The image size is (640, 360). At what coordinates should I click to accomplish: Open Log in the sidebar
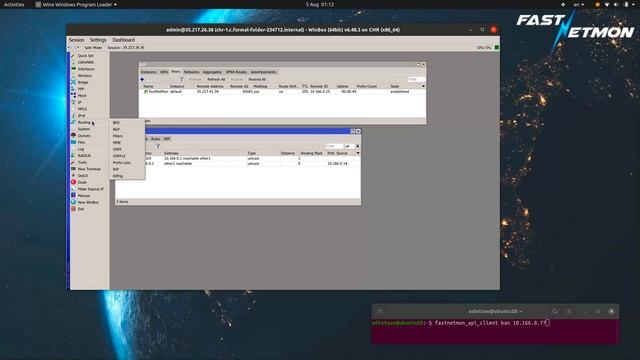(x=81, y=149)
